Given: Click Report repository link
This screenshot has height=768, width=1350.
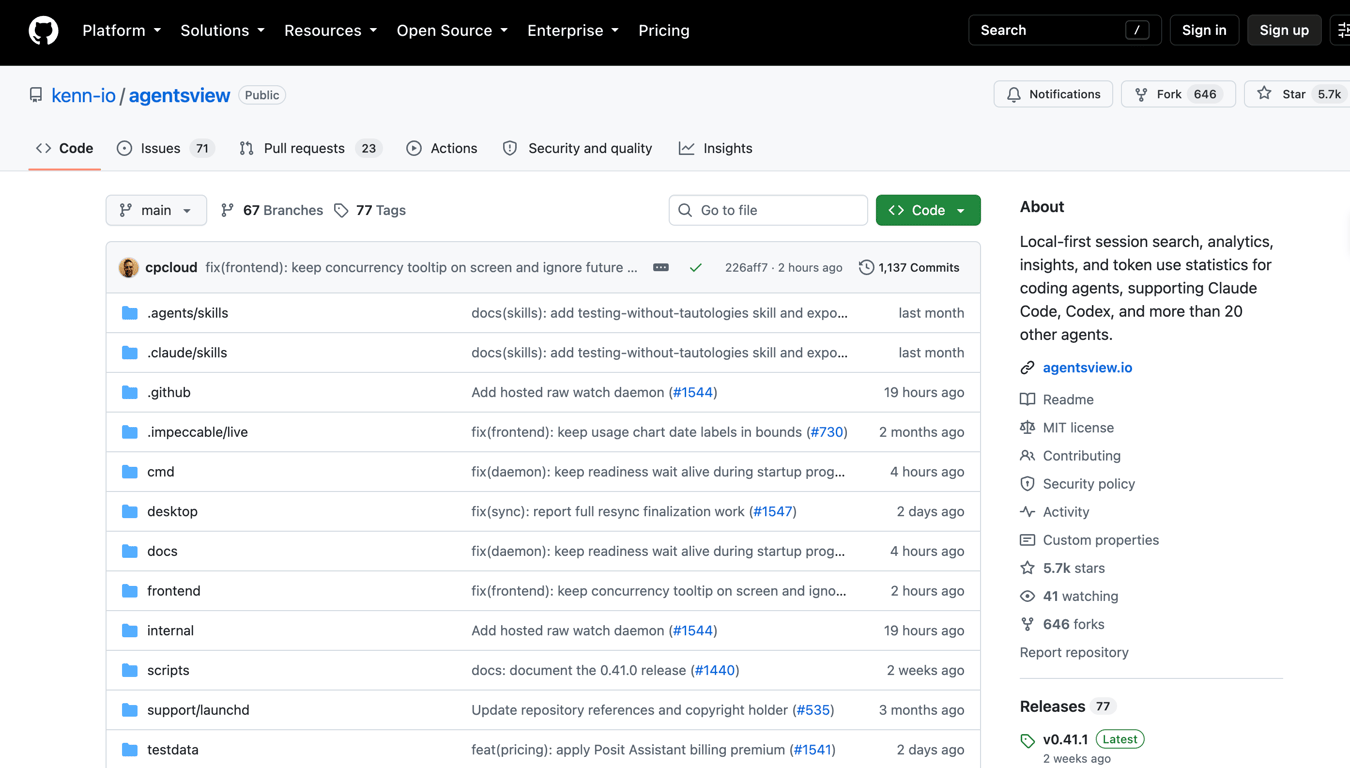Looking at the screenshot, I should click(x=1074, y=652).
